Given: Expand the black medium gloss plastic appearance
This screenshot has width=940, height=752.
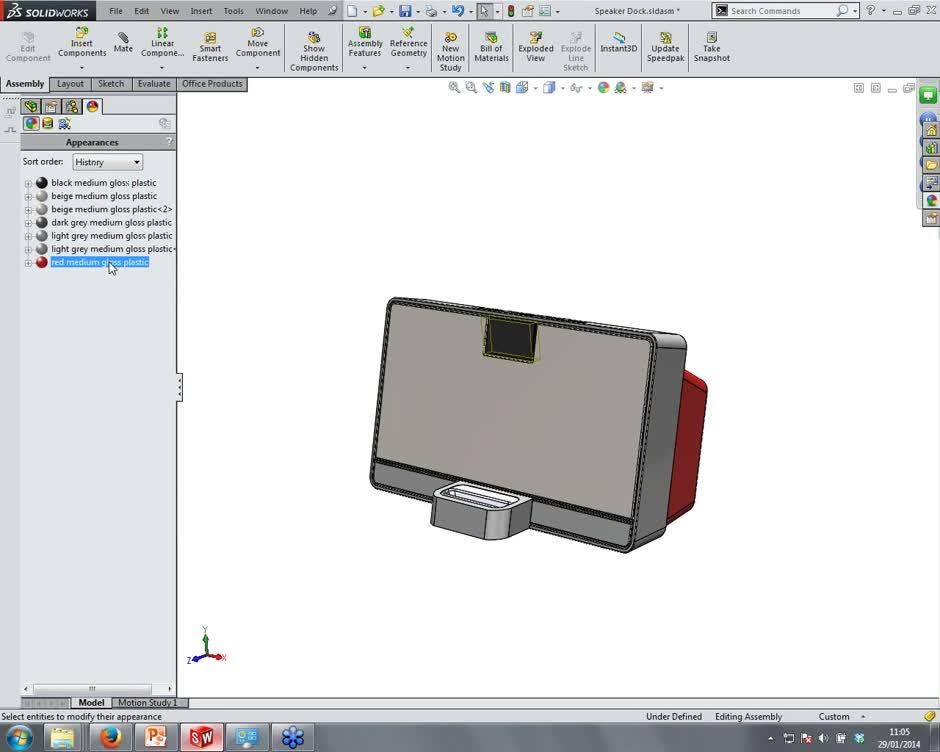Looking at the screenshot, I should tap(28, 182).
